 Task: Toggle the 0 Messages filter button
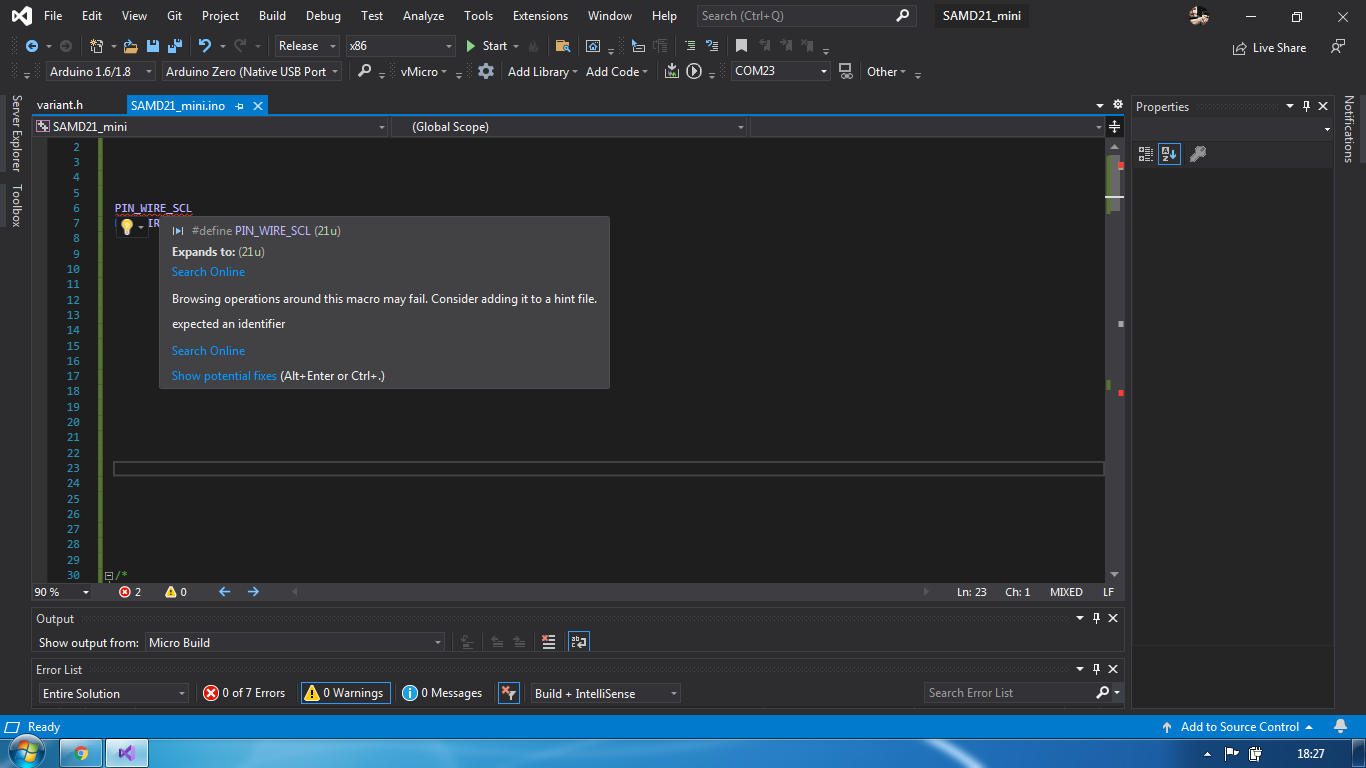442,693
